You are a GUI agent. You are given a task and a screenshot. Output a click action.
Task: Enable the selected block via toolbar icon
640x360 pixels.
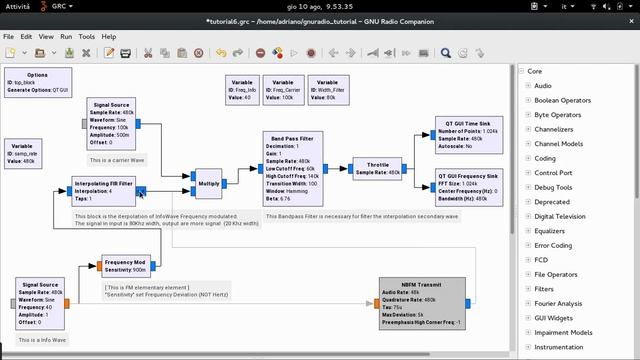coord(373,53)
